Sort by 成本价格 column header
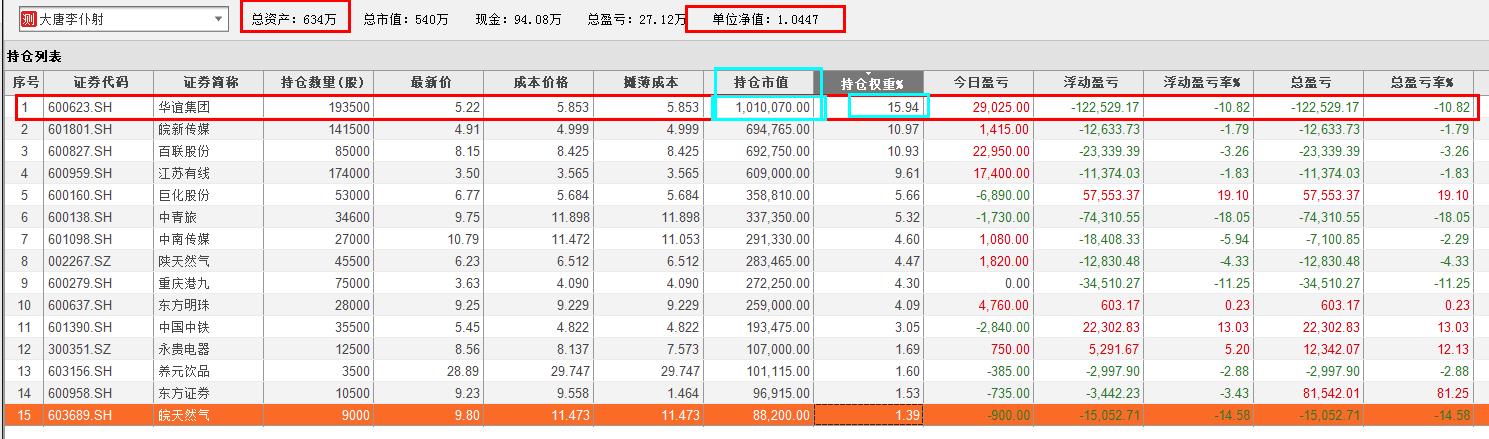The width and height of the screenshot is (1489, 439). coord(539,82)
